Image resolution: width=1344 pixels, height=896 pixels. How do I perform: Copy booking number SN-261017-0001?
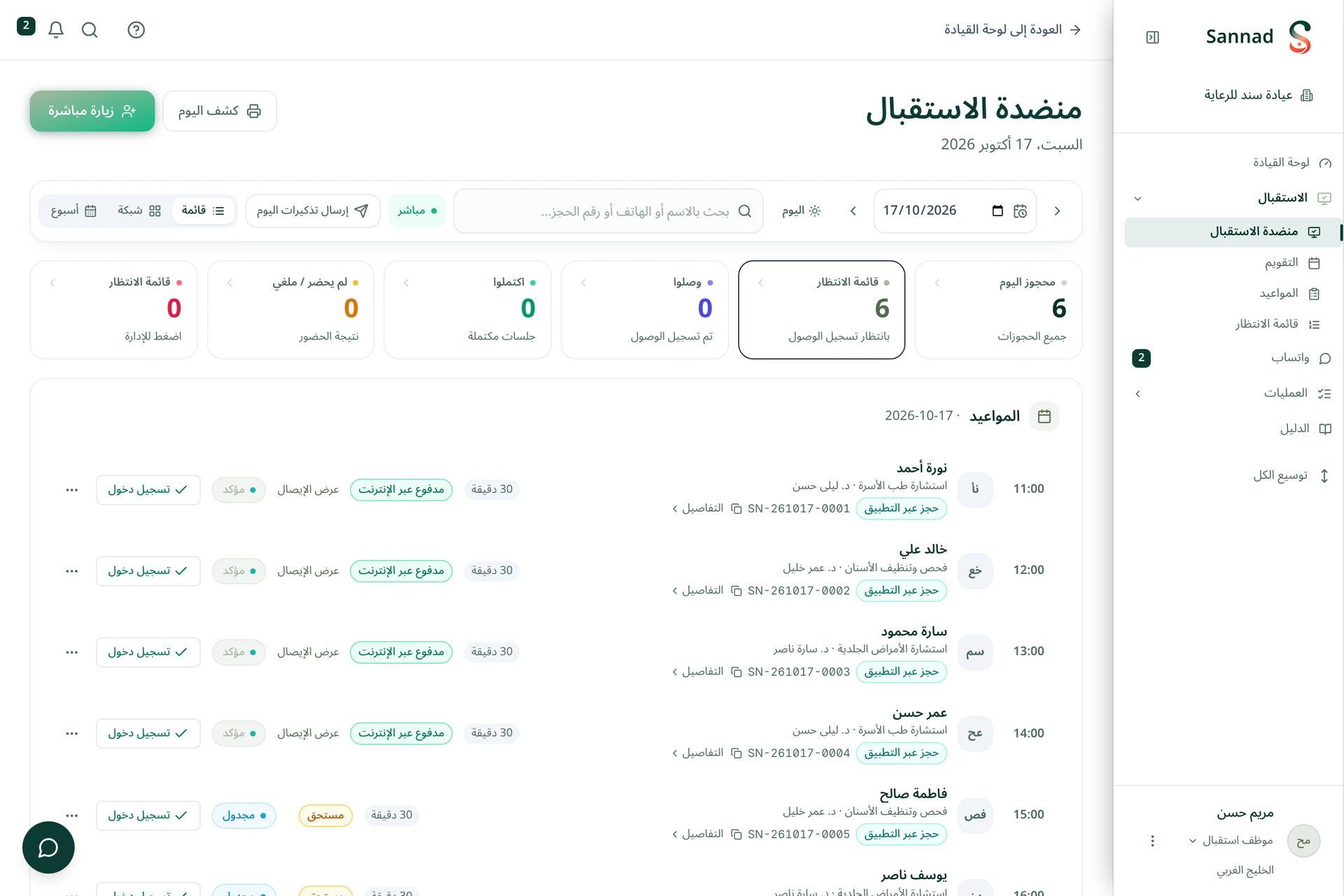tap(736, 509)
